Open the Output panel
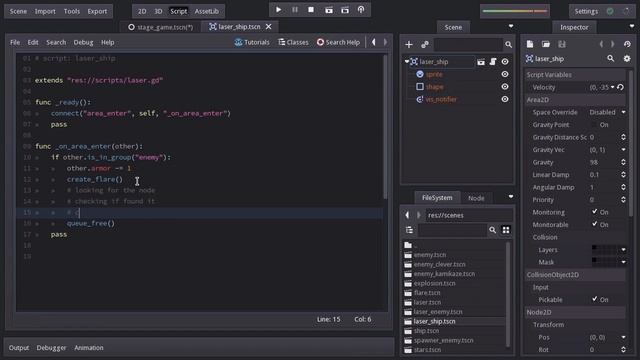The image size is (640, 360). pyautogui.click(x=19, y=348)
